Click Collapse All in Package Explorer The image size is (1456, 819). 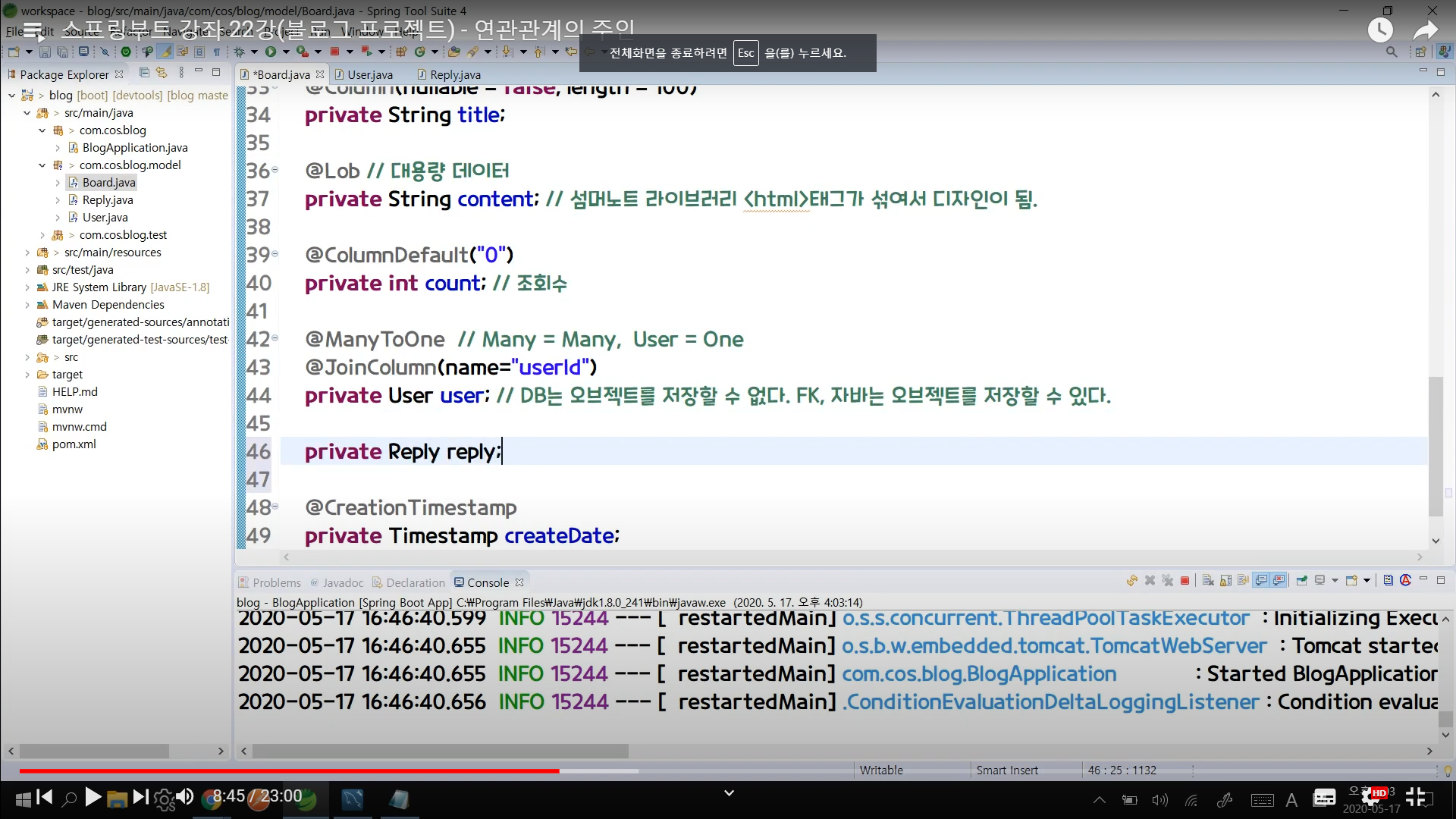tap(144, 73)
